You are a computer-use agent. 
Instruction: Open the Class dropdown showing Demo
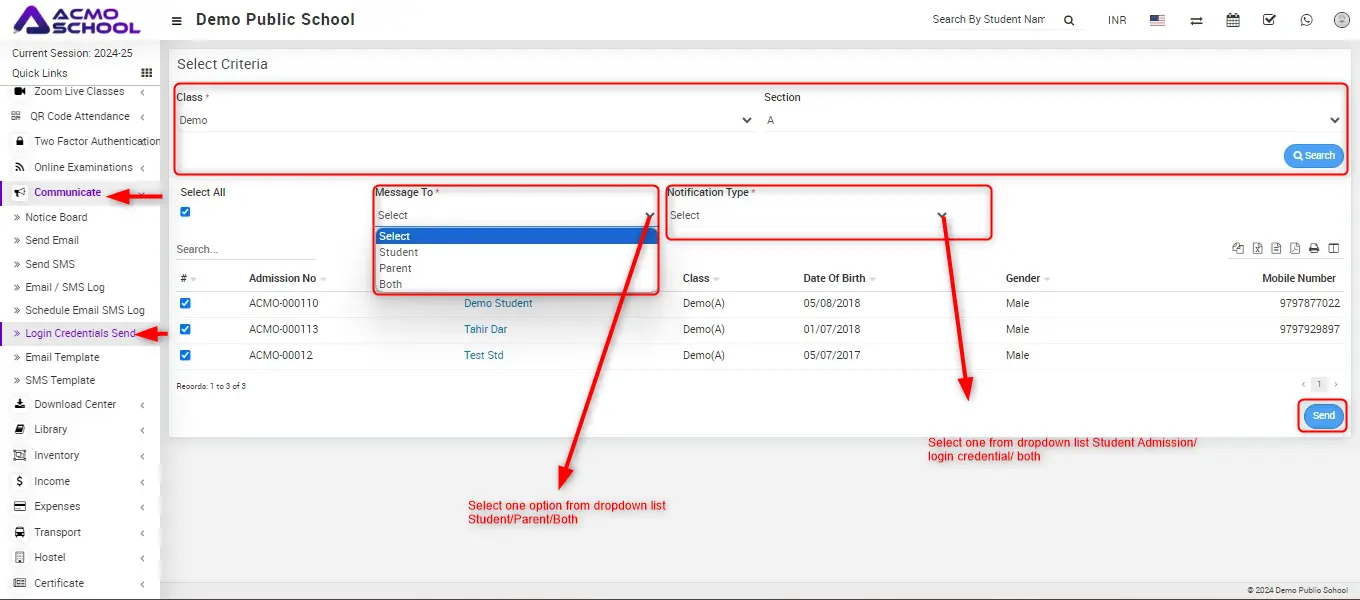[x=465, y=120]
